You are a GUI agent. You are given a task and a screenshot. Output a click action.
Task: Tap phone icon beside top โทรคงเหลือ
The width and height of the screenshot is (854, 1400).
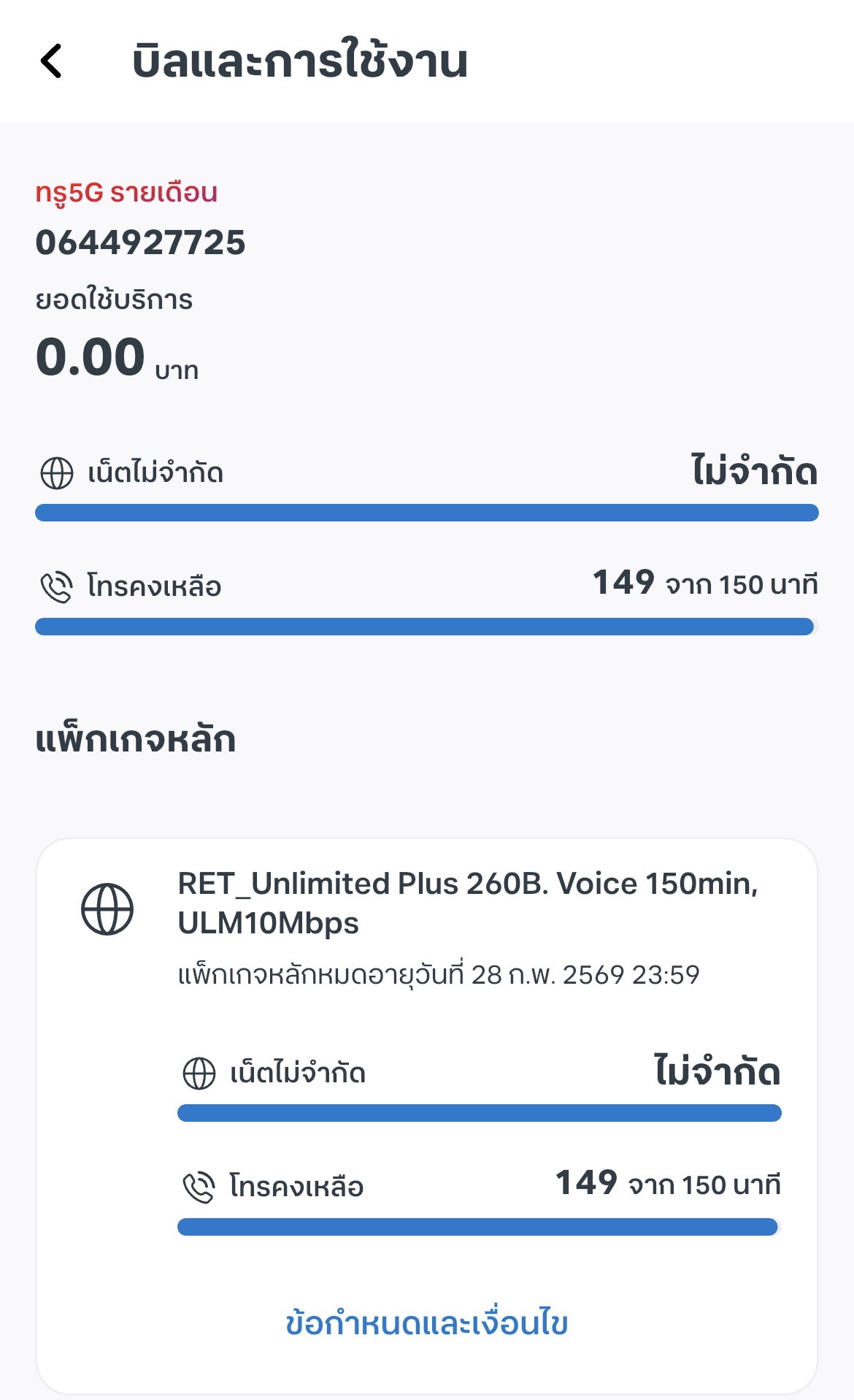pos(57,587)
